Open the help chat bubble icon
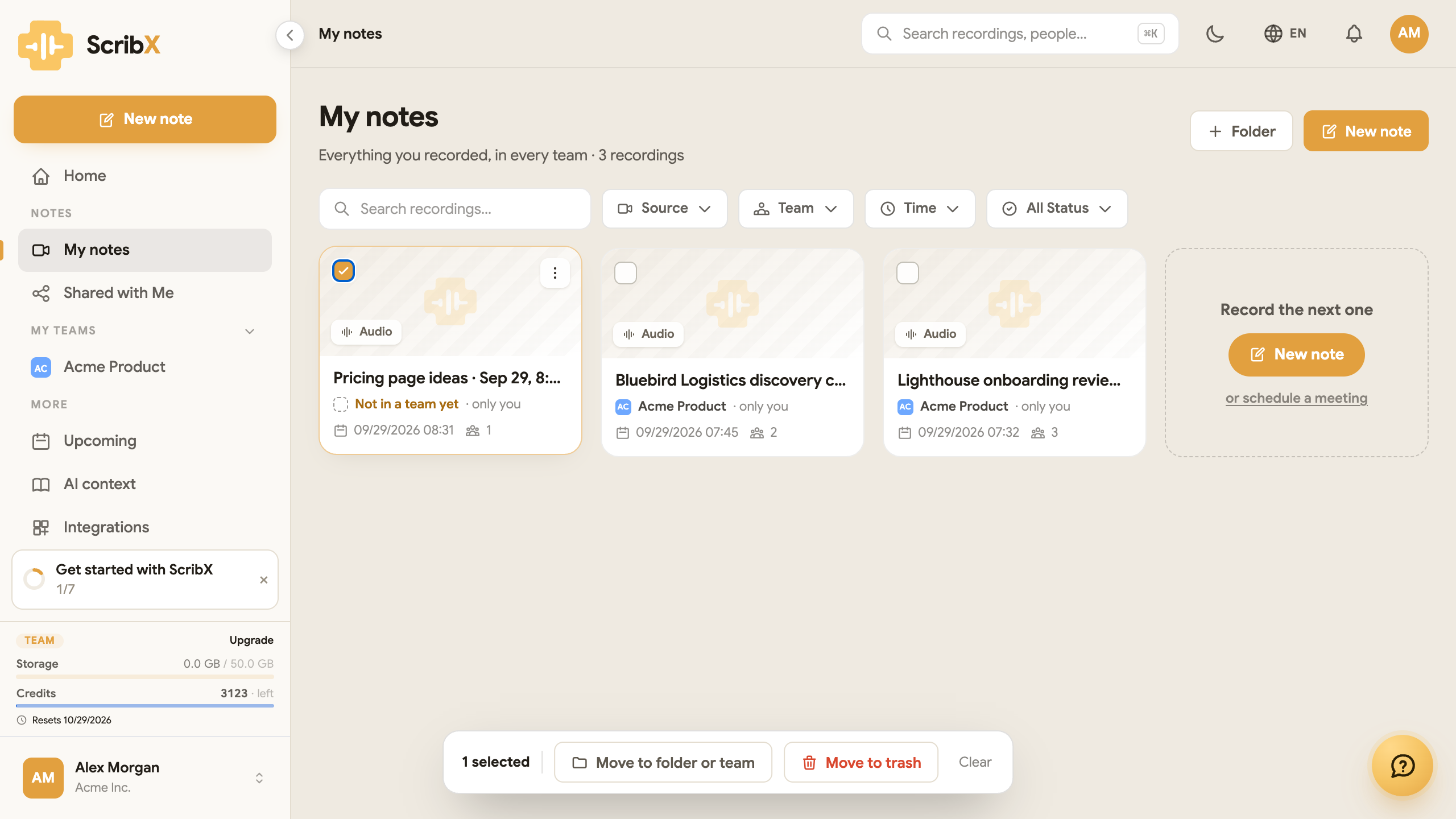Screen dimensions: 1456x819 coord(1403,766)
